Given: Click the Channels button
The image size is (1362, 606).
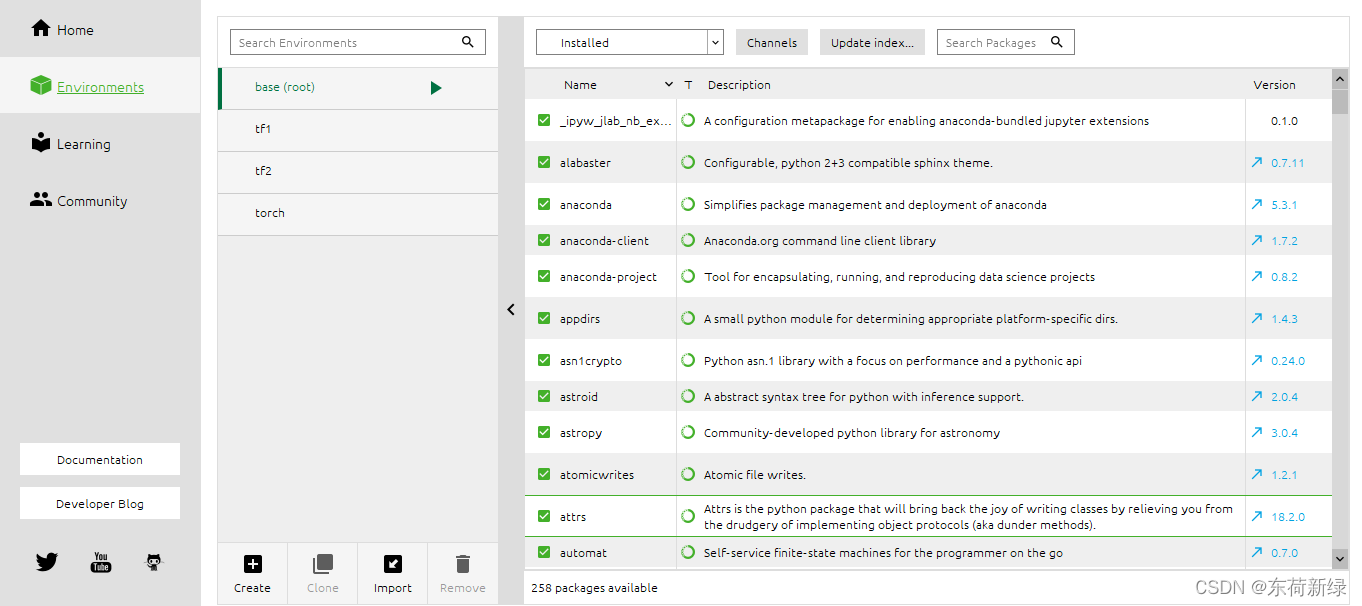Looking at the screenshot, I should pyautogui.click(x=772, y=42).
